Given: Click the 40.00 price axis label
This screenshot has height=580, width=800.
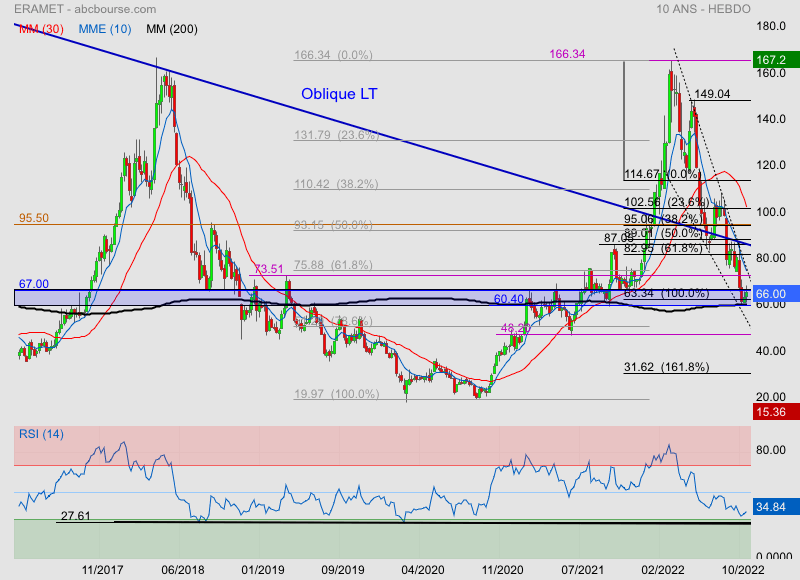Looking at the screenshot, I should pyautogui.click(x=771, y=351).
